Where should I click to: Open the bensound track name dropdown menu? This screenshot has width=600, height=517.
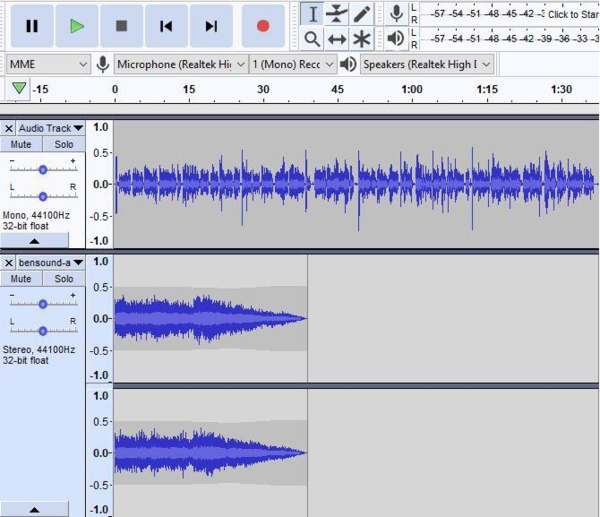click(x=51, y=263)
